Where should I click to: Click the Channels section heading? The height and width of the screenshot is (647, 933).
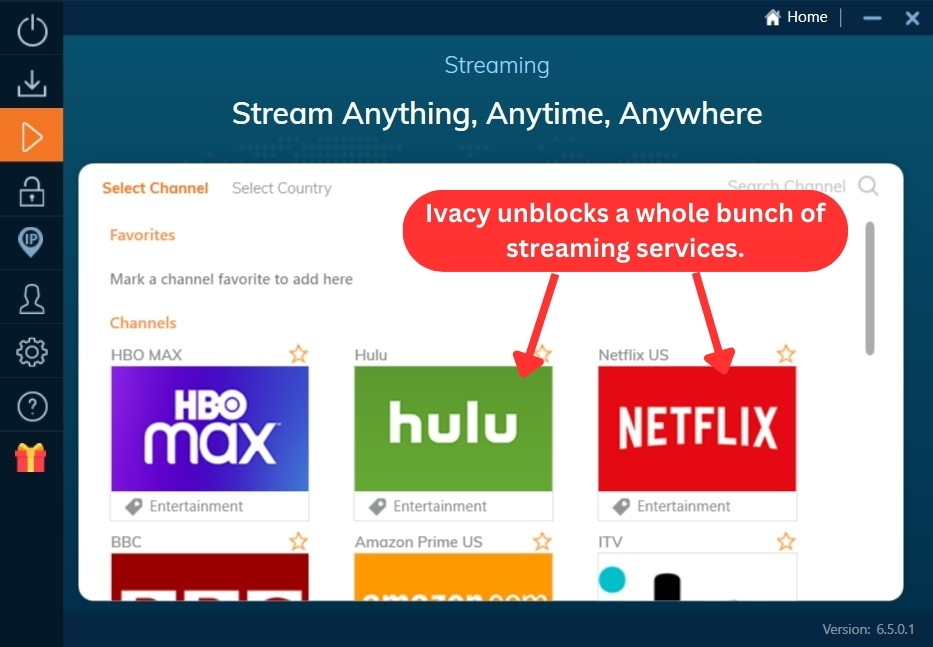point(143,323)
